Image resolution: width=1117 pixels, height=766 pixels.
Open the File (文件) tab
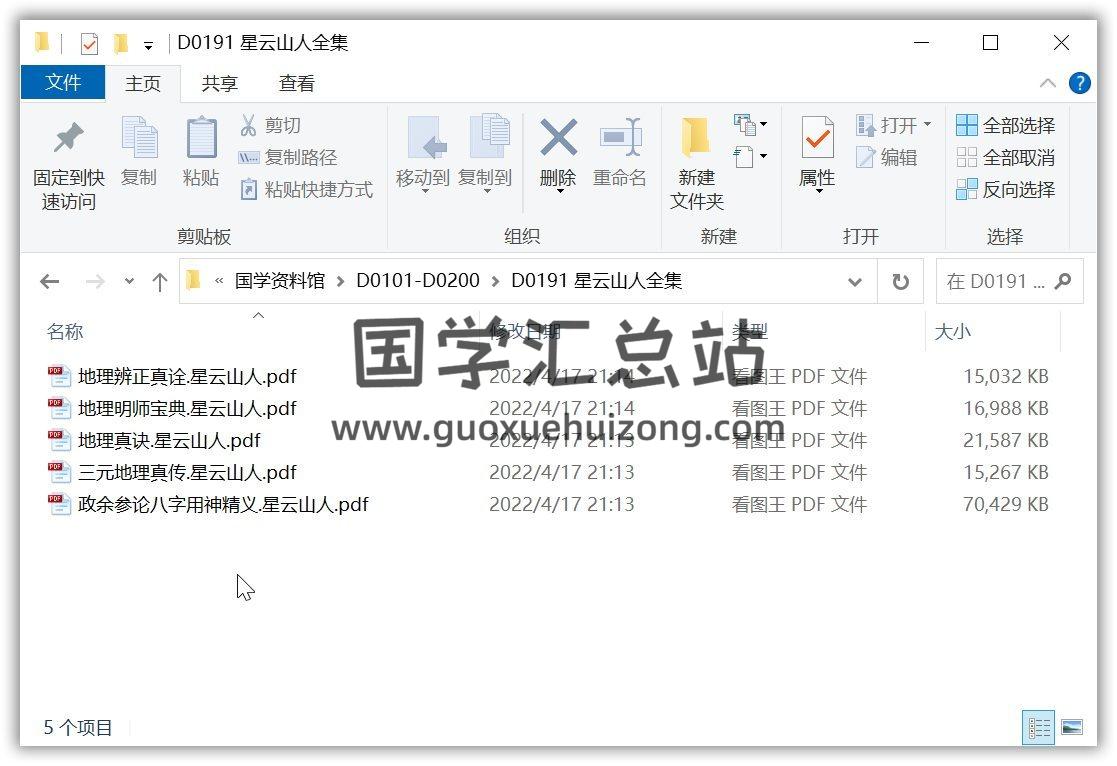pyautogui.click(x=63, y=83)
